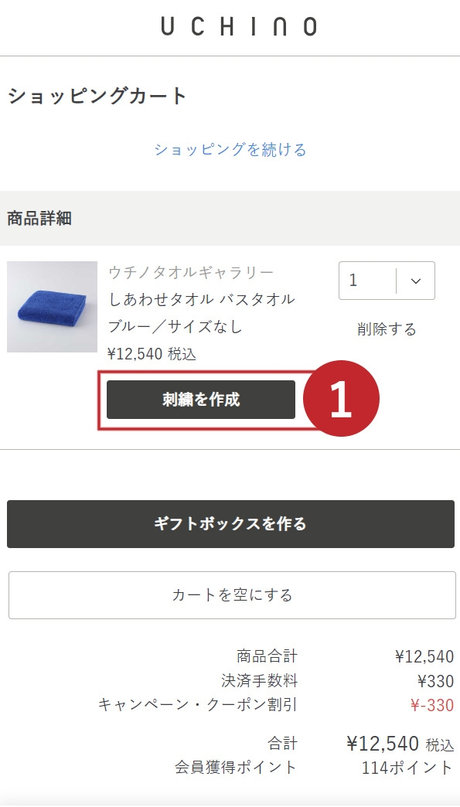The width and height of the screenshot is (460, 807).
Task: Click the 決済手数料 ¥330 fee row
Action: 337,681
